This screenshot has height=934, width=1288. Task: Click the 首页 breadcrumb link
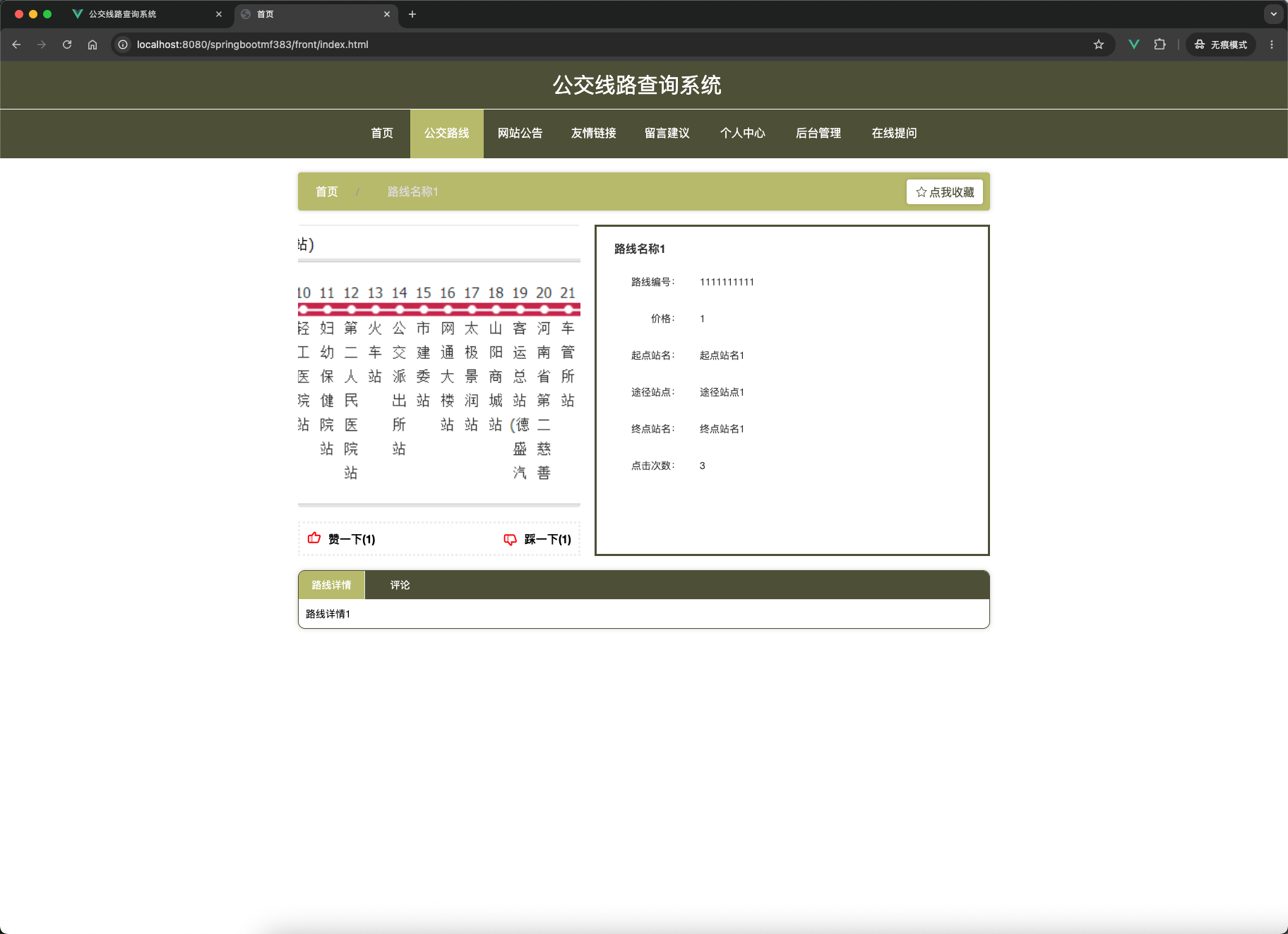click(x=327, y=192)
